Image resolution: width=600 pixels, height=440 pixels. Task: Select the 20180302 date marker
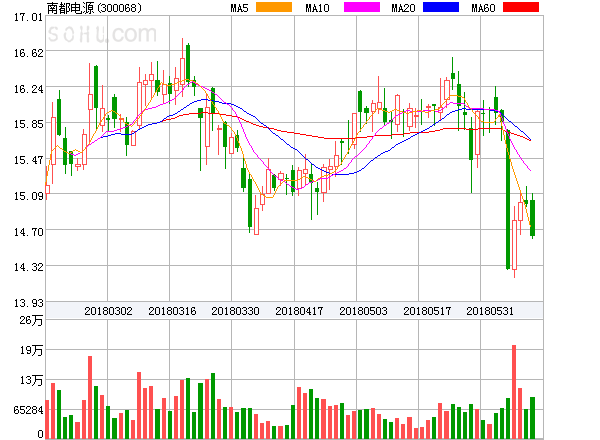108,311
